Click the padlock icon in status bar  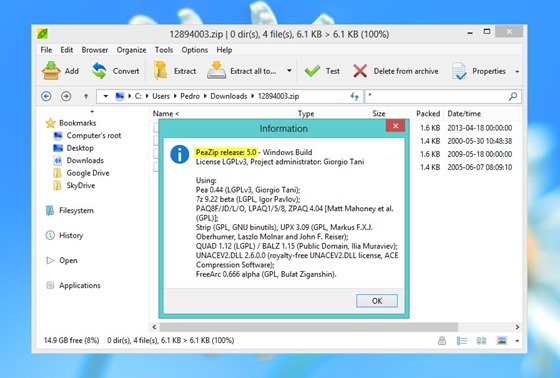442,340
